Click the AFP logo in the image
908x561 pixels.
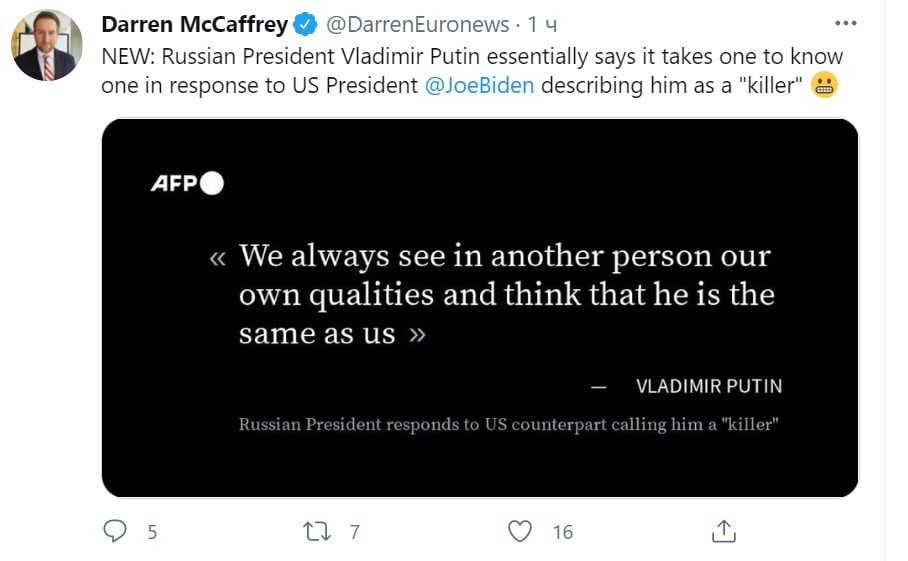[187, 183]
